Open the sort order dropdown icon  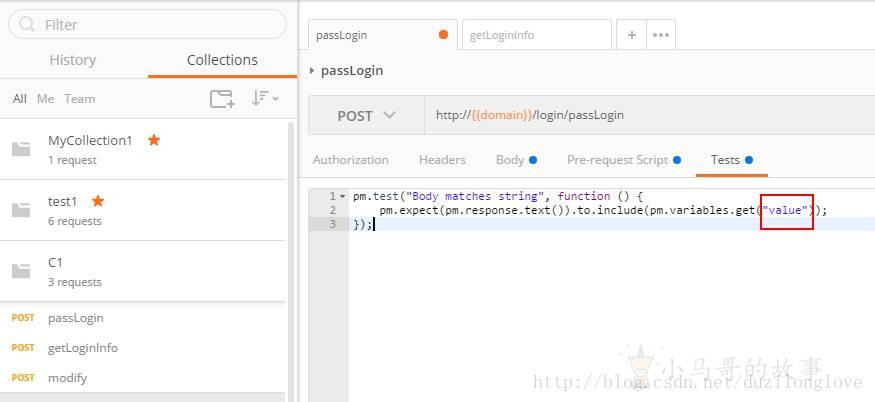tap(265, 98)
